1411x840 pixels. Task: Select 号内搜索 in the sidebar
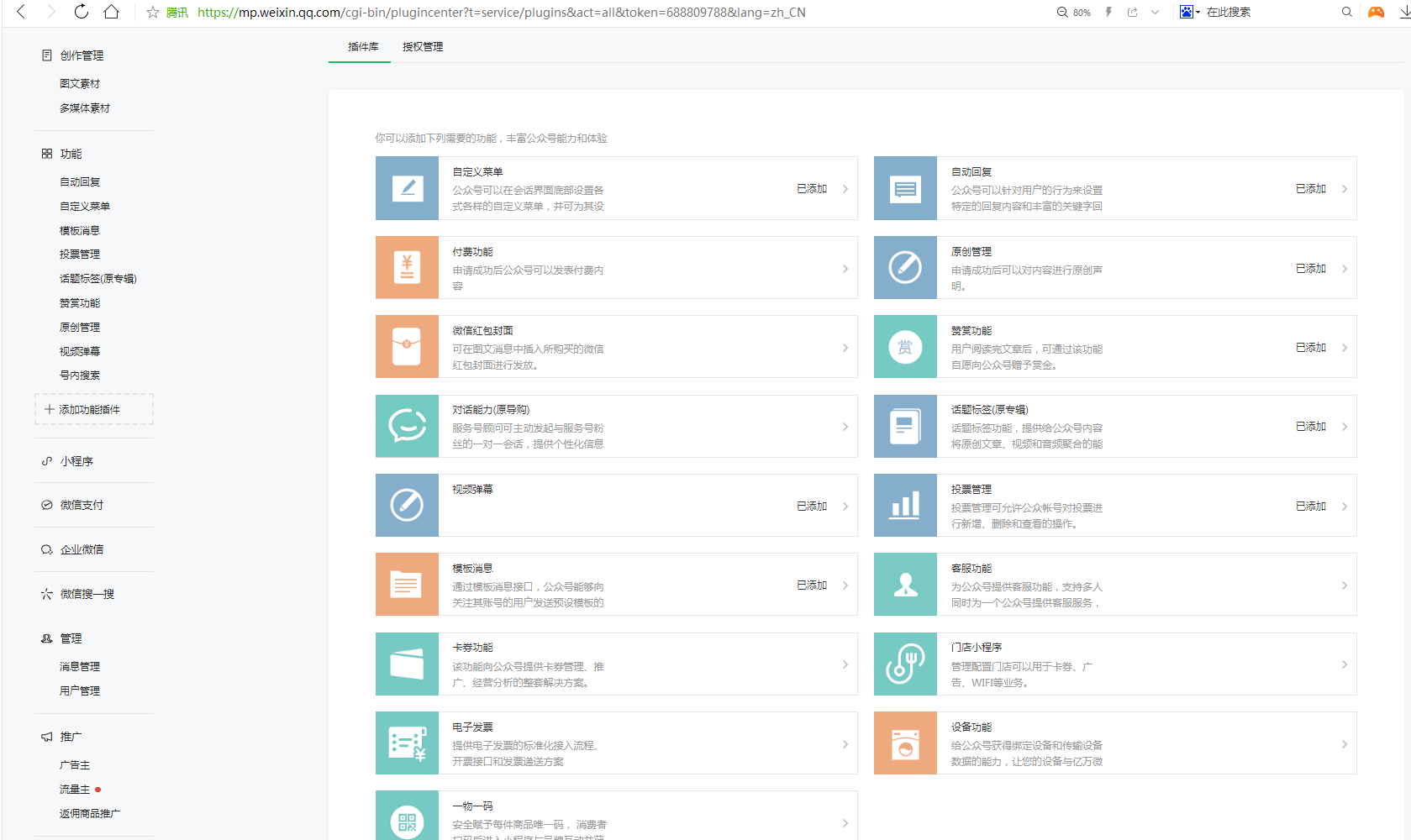click(x=80, y=375)
